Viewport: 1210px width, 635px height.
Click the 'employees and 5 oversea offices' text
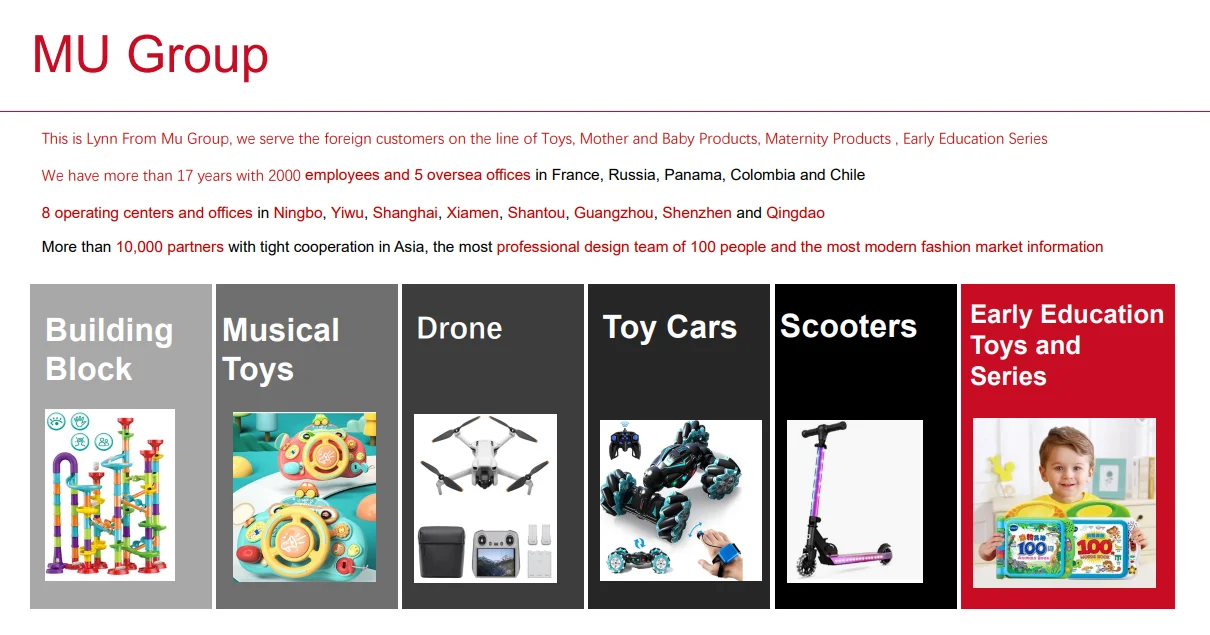coord(418,175)
